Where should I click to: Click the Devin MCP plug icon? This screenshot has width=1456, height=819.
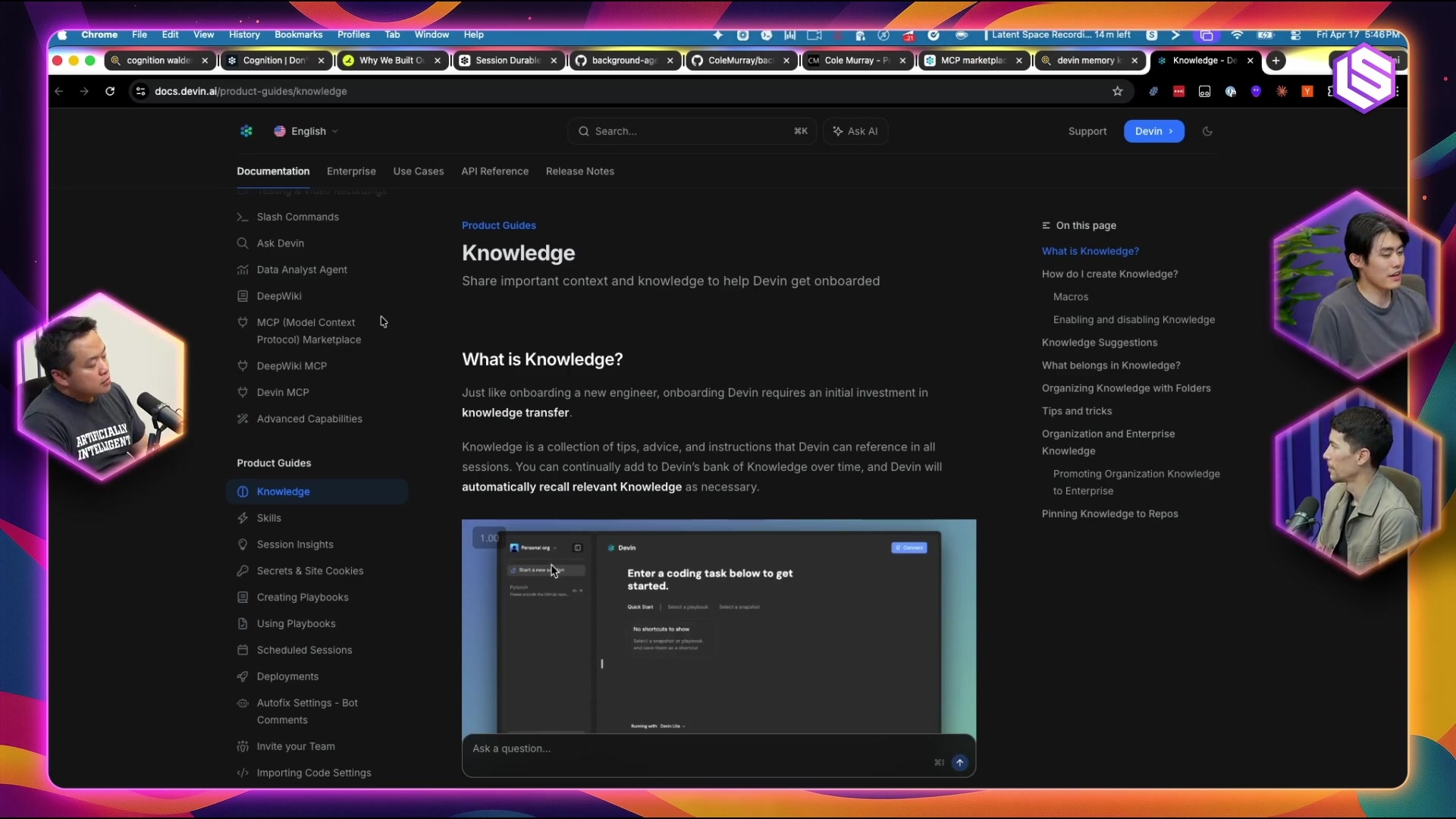[x=243, y=393]
